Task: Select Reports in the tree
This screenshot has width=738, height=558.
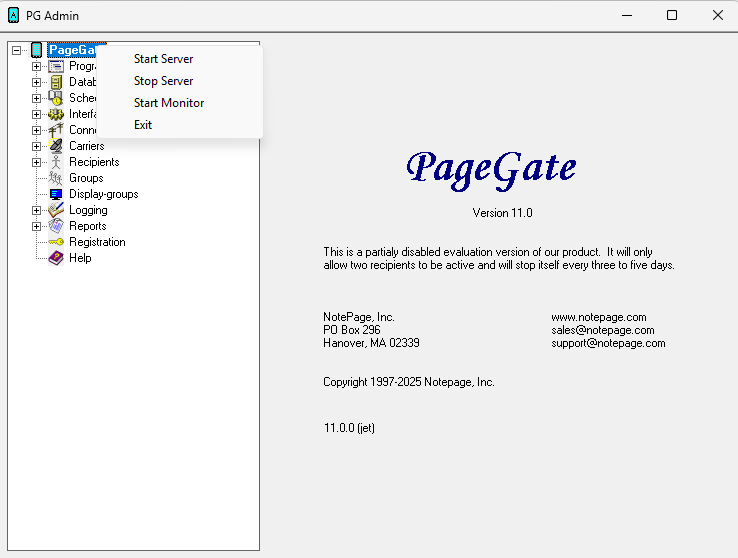Action: tap(88, 226)
